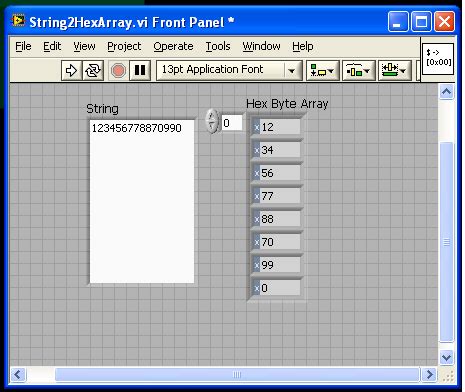Click the Abort Execution stop button
Viewport: 465px width, 392px height.
(118, 70)
